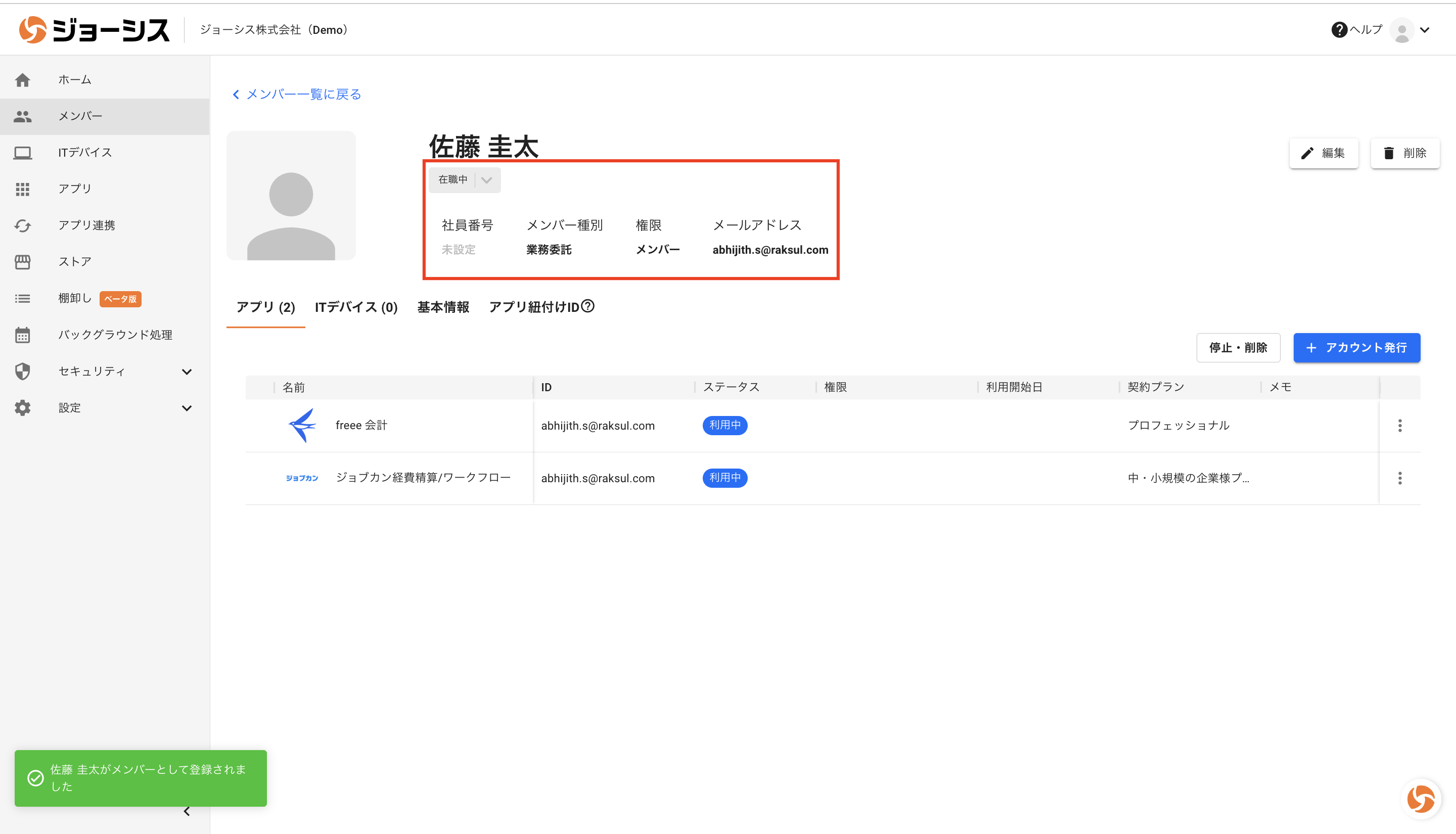The image size is (1456, 834).
Task: Open ストア in the sidebar
Action: tap(105, 262)
